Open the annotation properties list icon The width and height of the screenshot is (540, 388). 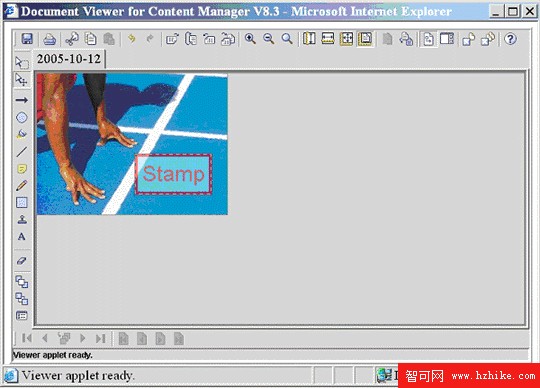[22, 315]
